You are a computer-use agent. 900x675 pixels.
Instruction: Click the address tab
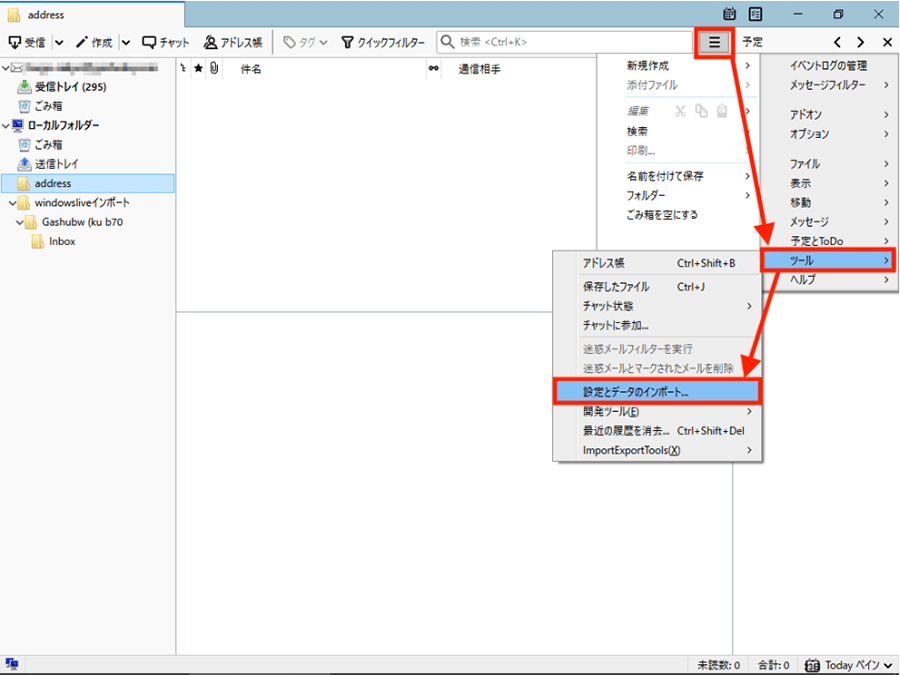coord(92,14)
